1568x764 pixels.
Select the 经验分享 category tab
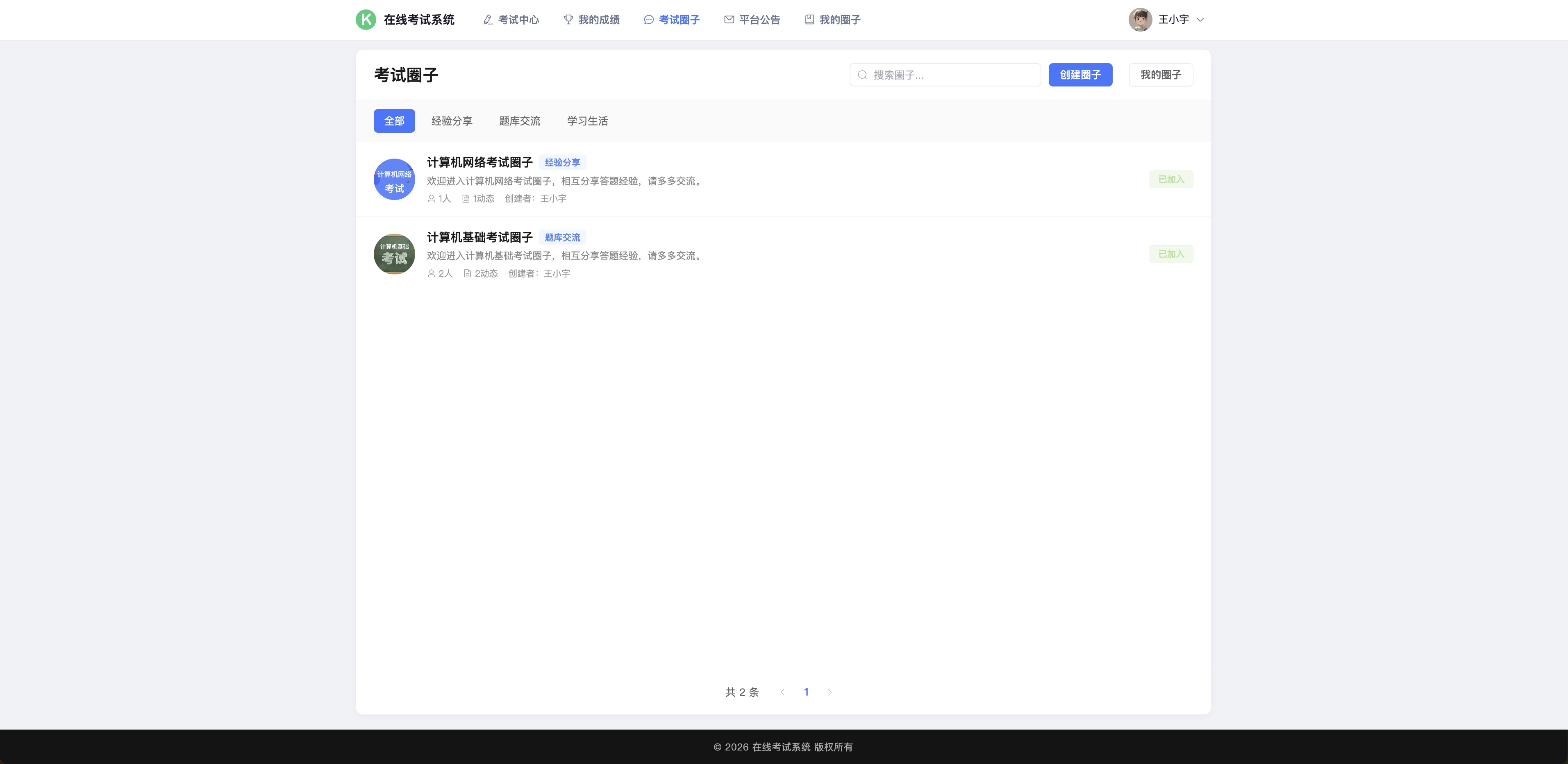pyautogui.click(x=452, y=121)
